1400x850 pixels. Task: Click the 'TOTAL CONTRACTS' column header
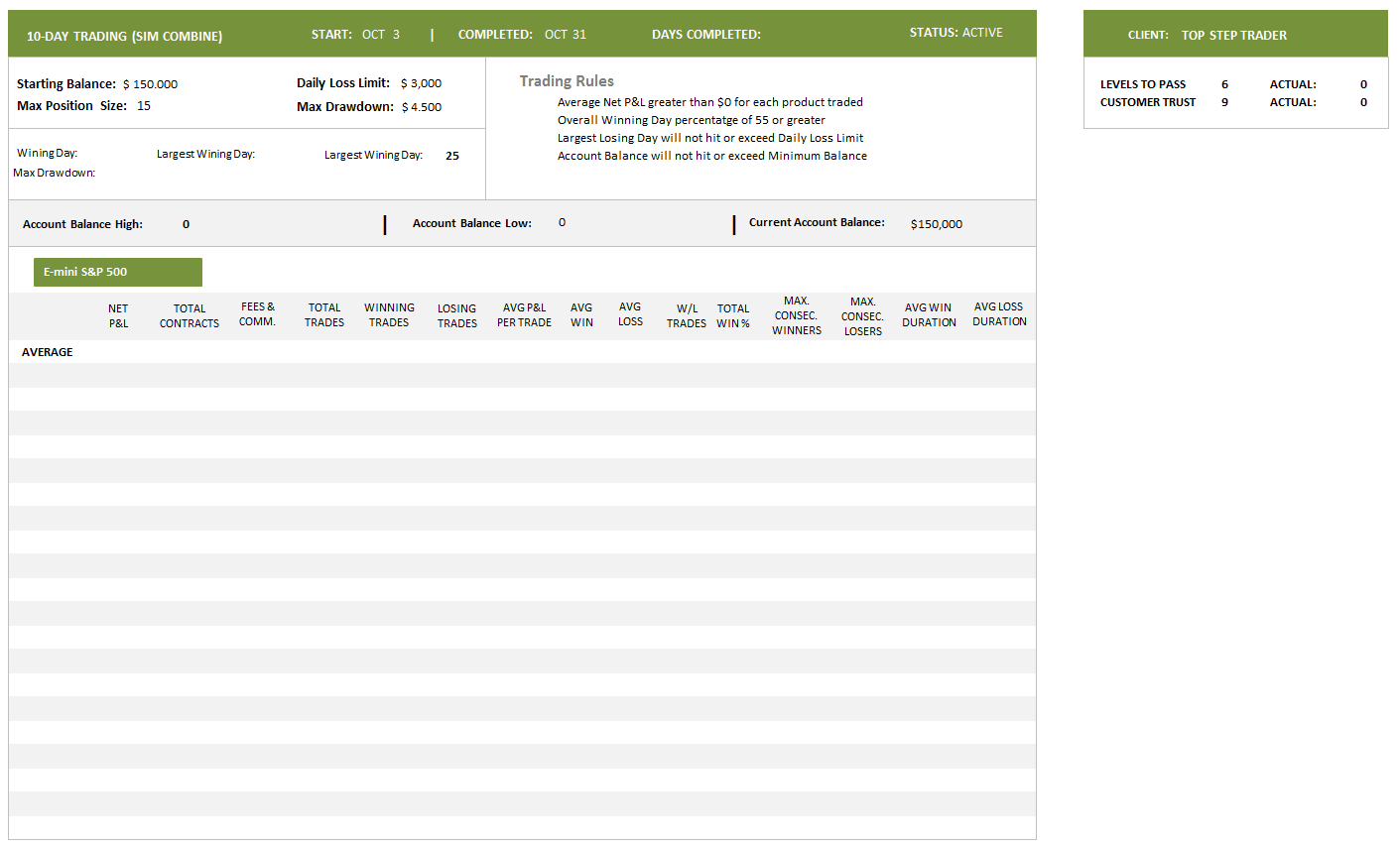190,315
